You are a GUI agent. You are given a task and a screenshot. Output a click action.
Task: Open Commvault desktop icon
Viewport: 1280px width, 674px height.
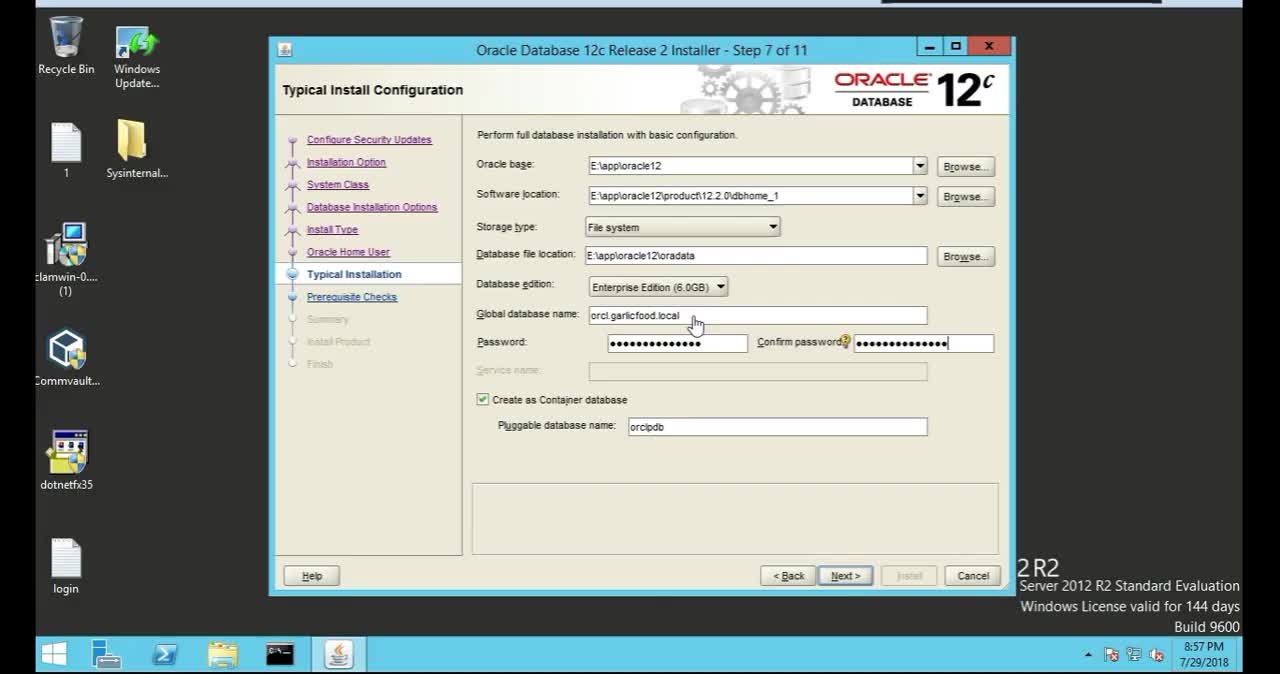click(x=66, y=358)
